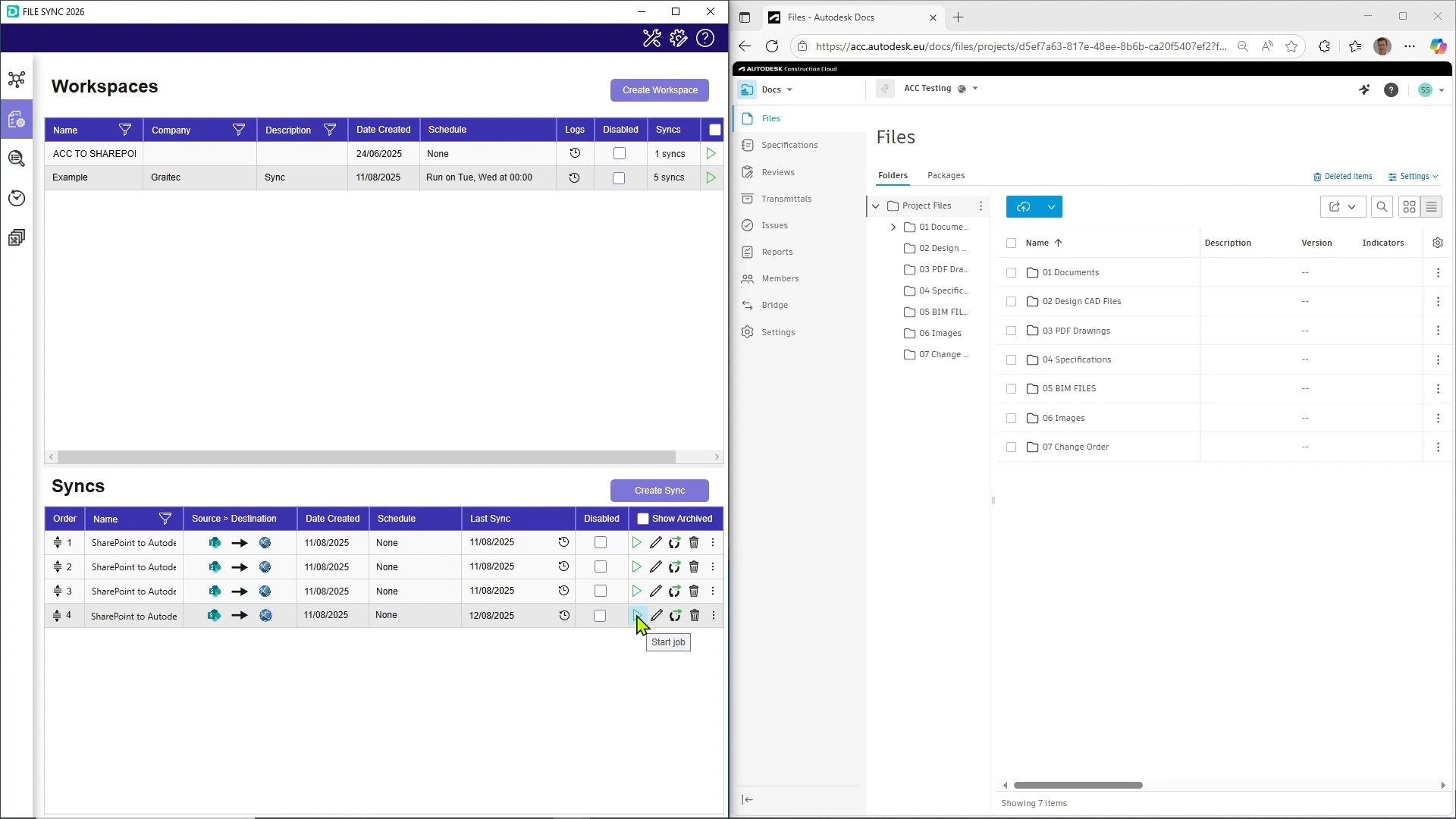Viewport: 1456px width, 819px height.
Task: Check Disabled box for Example workspace
Action: coord(619,177)
